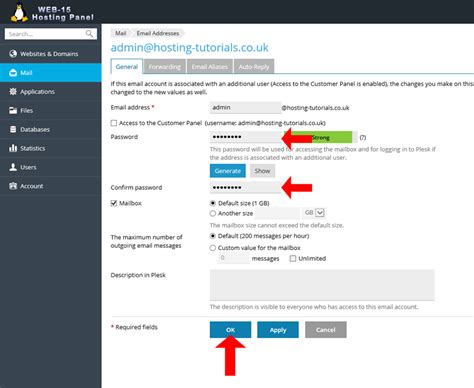Click the OK button
The height and width of the screenshot is (388, 474).
pos(230,330)
